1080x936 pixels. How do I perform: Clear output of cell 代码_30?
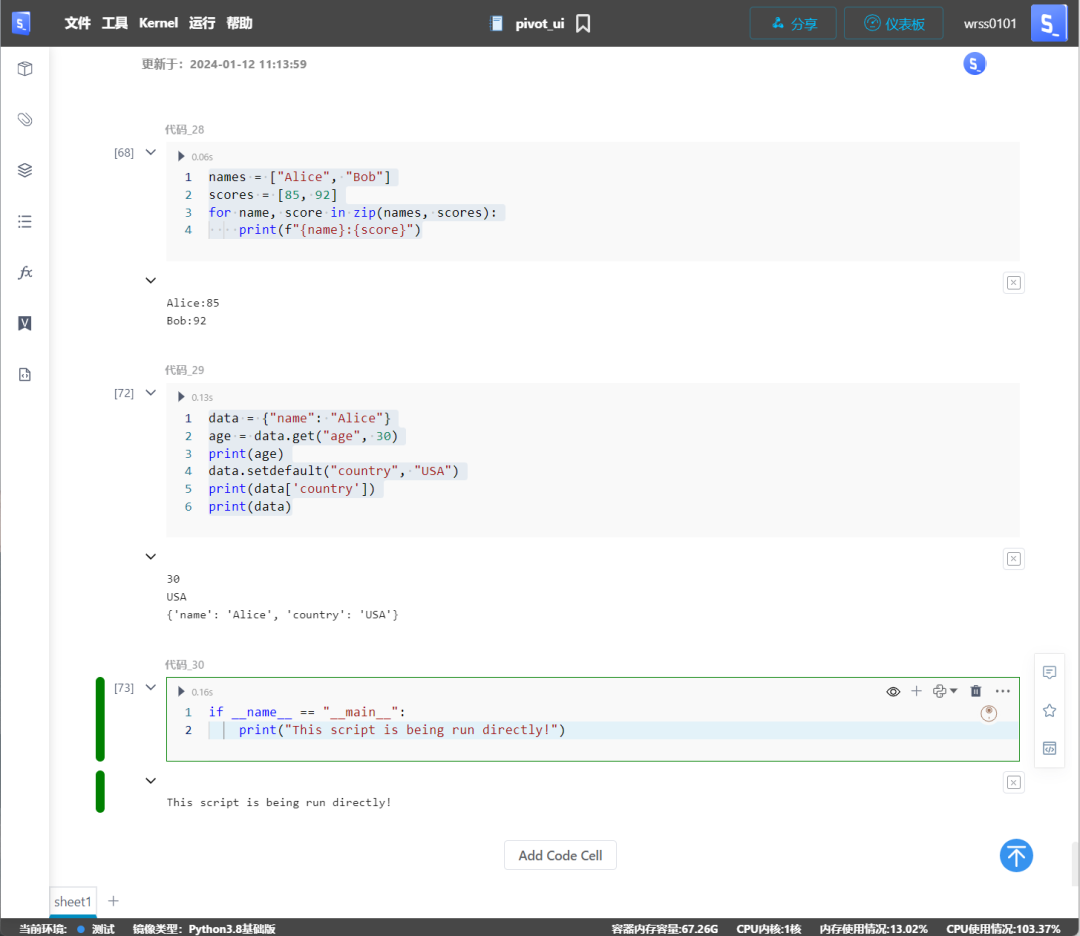click(1013, 782)
